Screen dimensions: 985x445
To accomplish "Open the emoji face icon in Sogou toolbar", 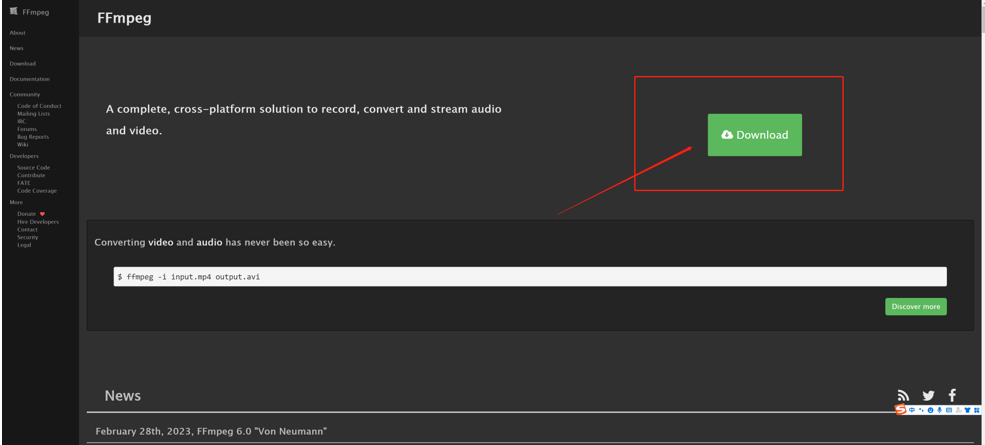I will [930, 410].
